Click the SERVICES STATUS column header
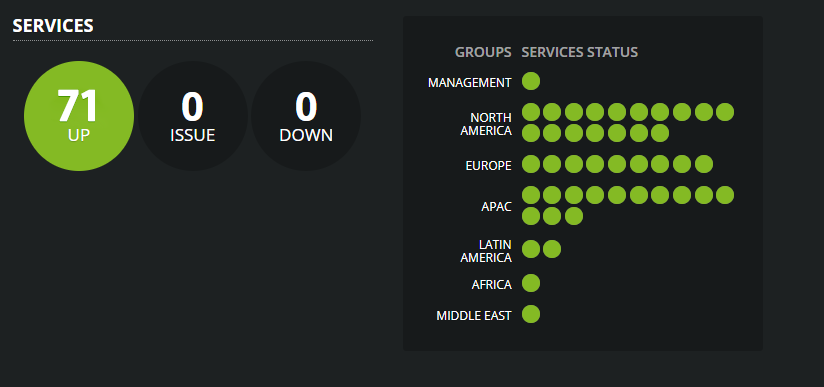 pos(580,52)
